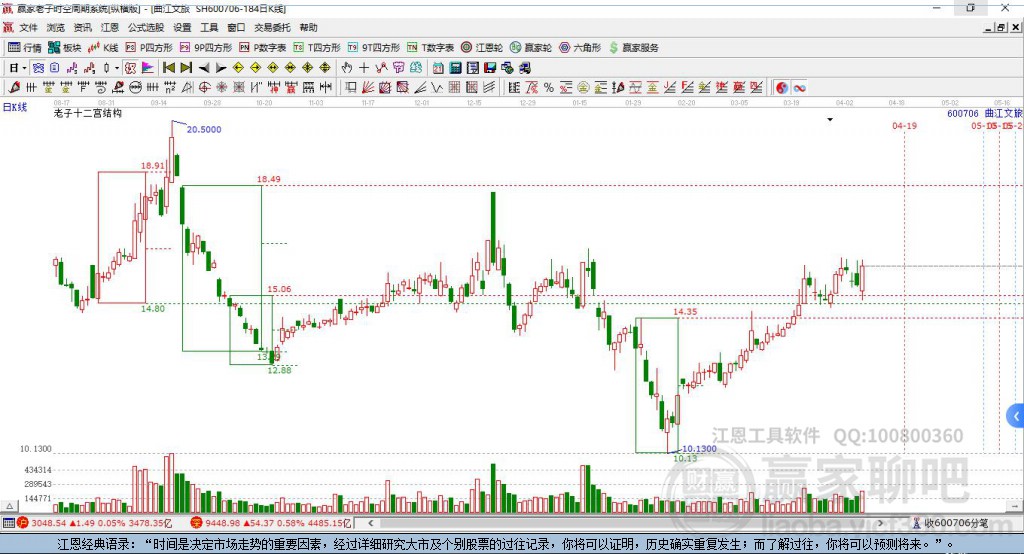Click the first yellow diamond left-arrow icon
Image resolution: width=1024 pixels, height=554 pixels.
coord(238,68)
